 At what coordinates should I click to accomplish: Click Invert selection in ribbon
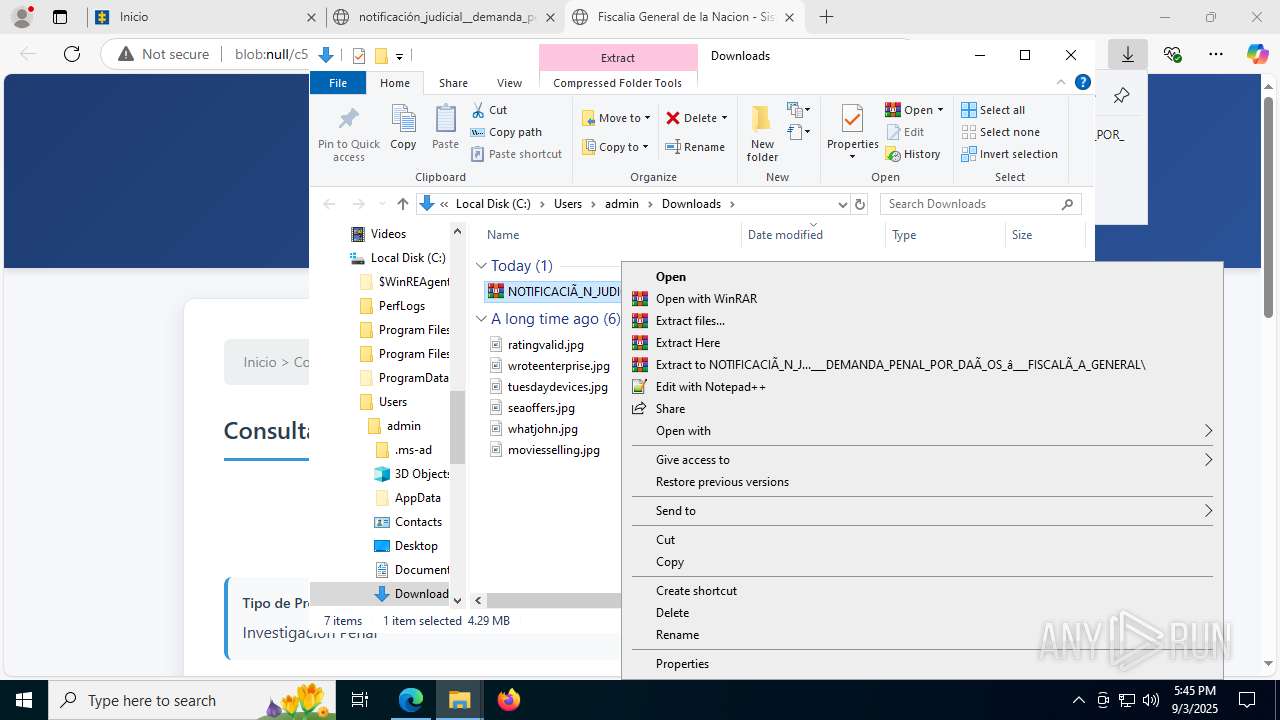1009,154
